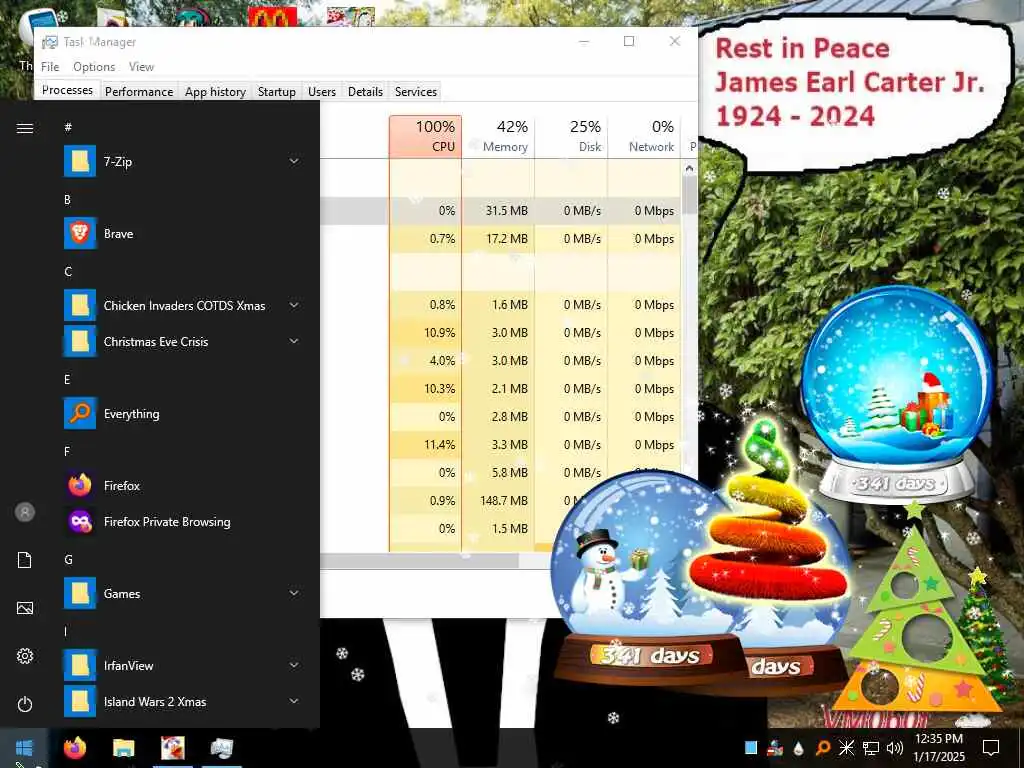Click the horizontal scrollbar in Task Manager
The image size is (1024, 768).
pyautogui.click(x=418, y=560)
